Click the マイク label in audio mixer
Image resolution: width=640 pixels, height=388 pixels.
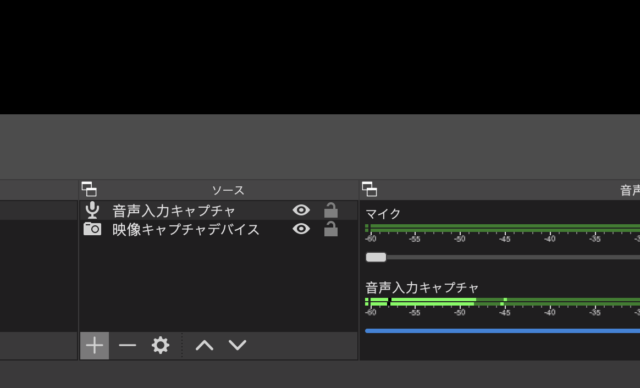point(383,214)
